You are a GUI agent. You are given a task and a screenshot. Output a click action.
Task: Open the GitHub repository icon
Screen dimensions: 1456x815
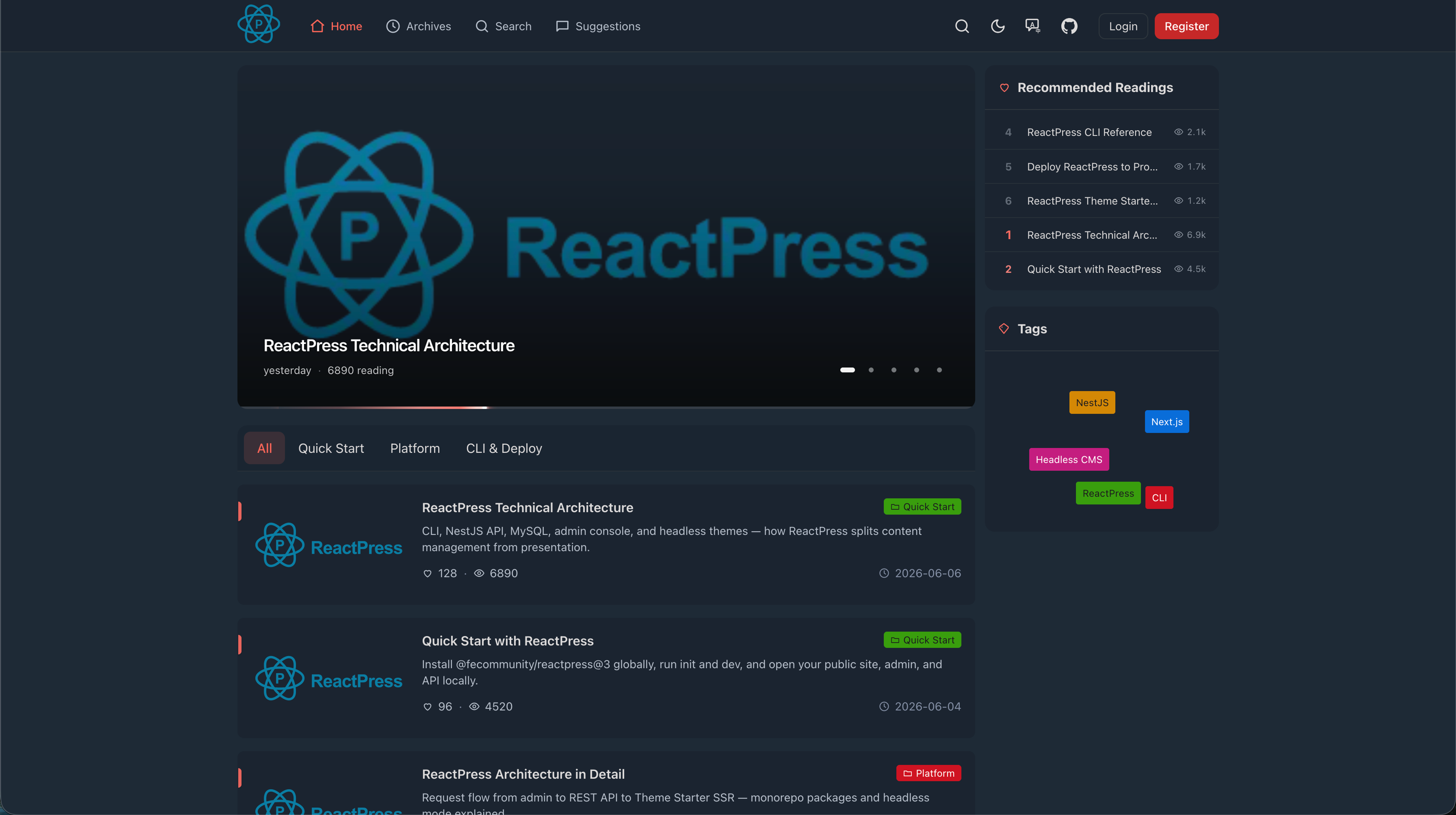[1069, 26]
